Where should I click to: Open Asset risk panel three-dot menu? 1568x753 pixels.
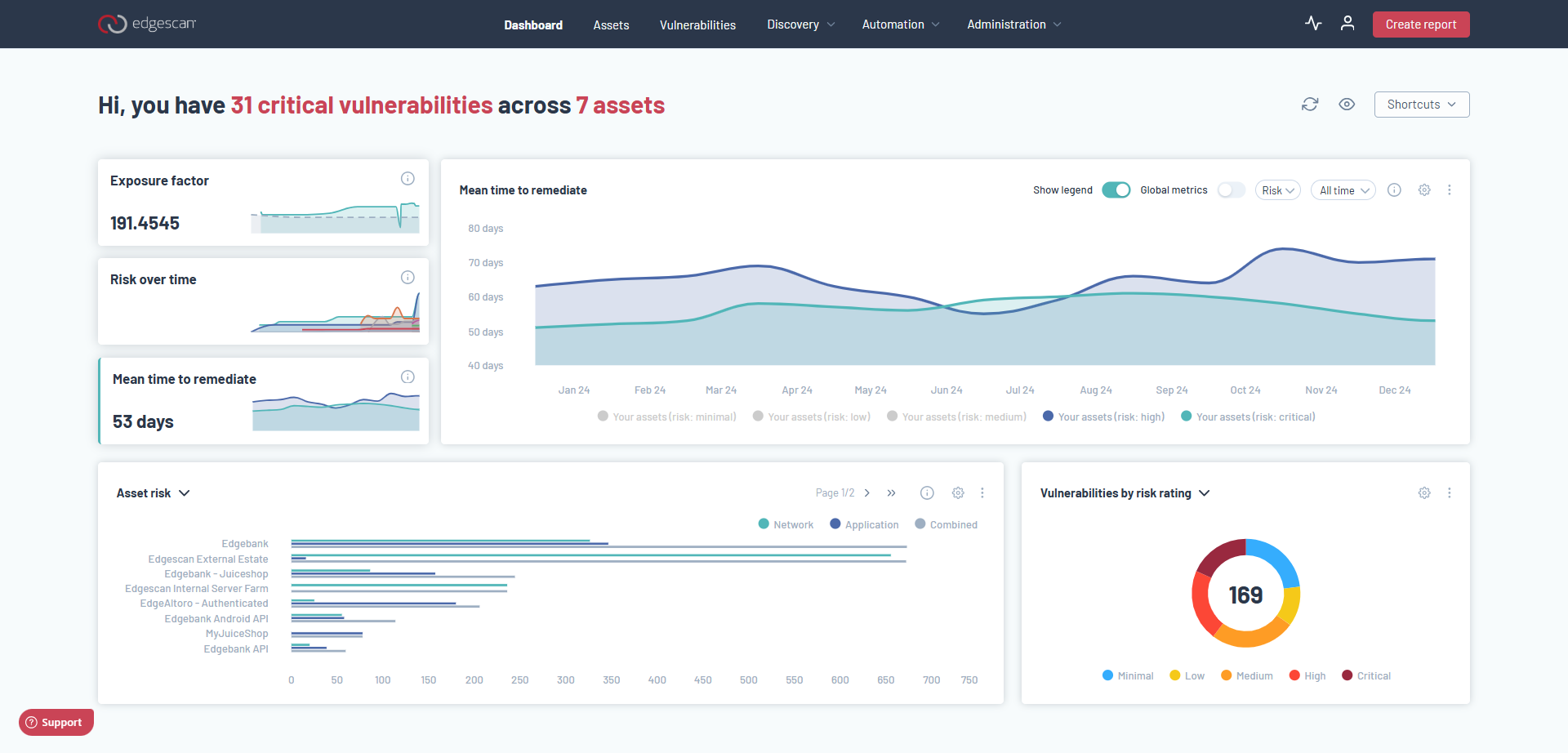[x=982, y=493]
